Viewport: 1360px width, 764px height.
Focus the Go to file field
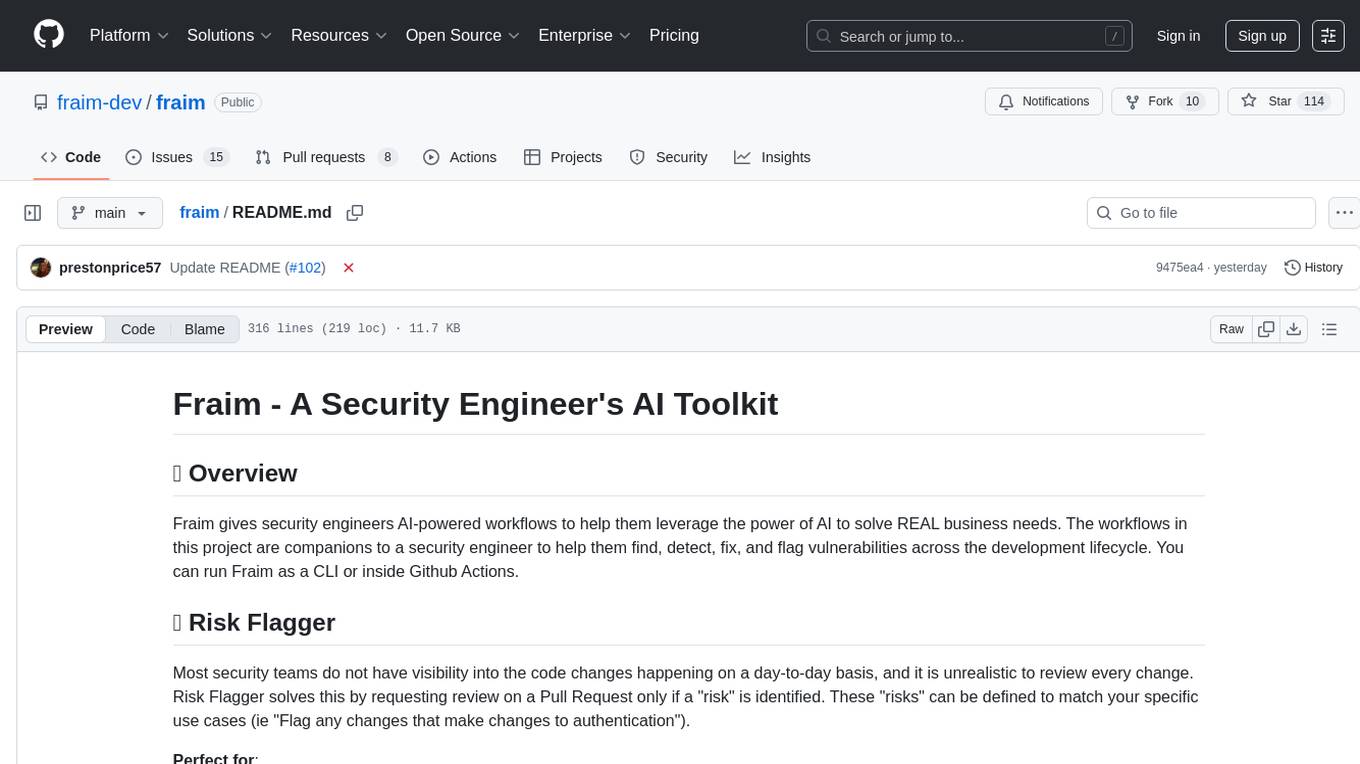click(x=1201, y=213)
